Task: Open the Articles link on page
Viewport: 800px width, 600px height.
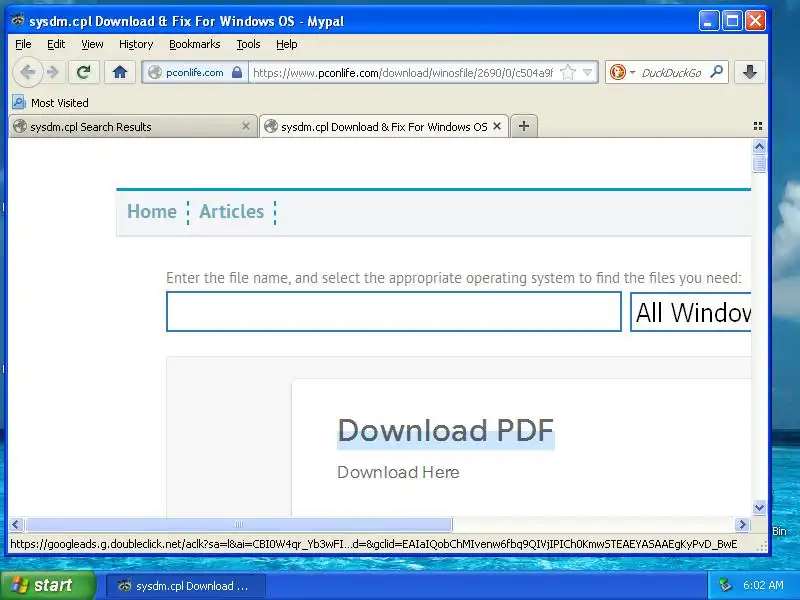Action: pos(232,212)
